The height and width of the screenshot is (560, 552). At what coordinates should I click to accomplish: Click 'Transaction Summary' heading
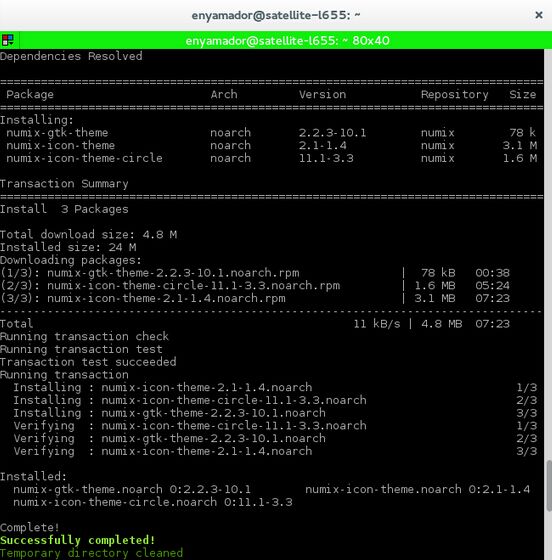(64, 184)
